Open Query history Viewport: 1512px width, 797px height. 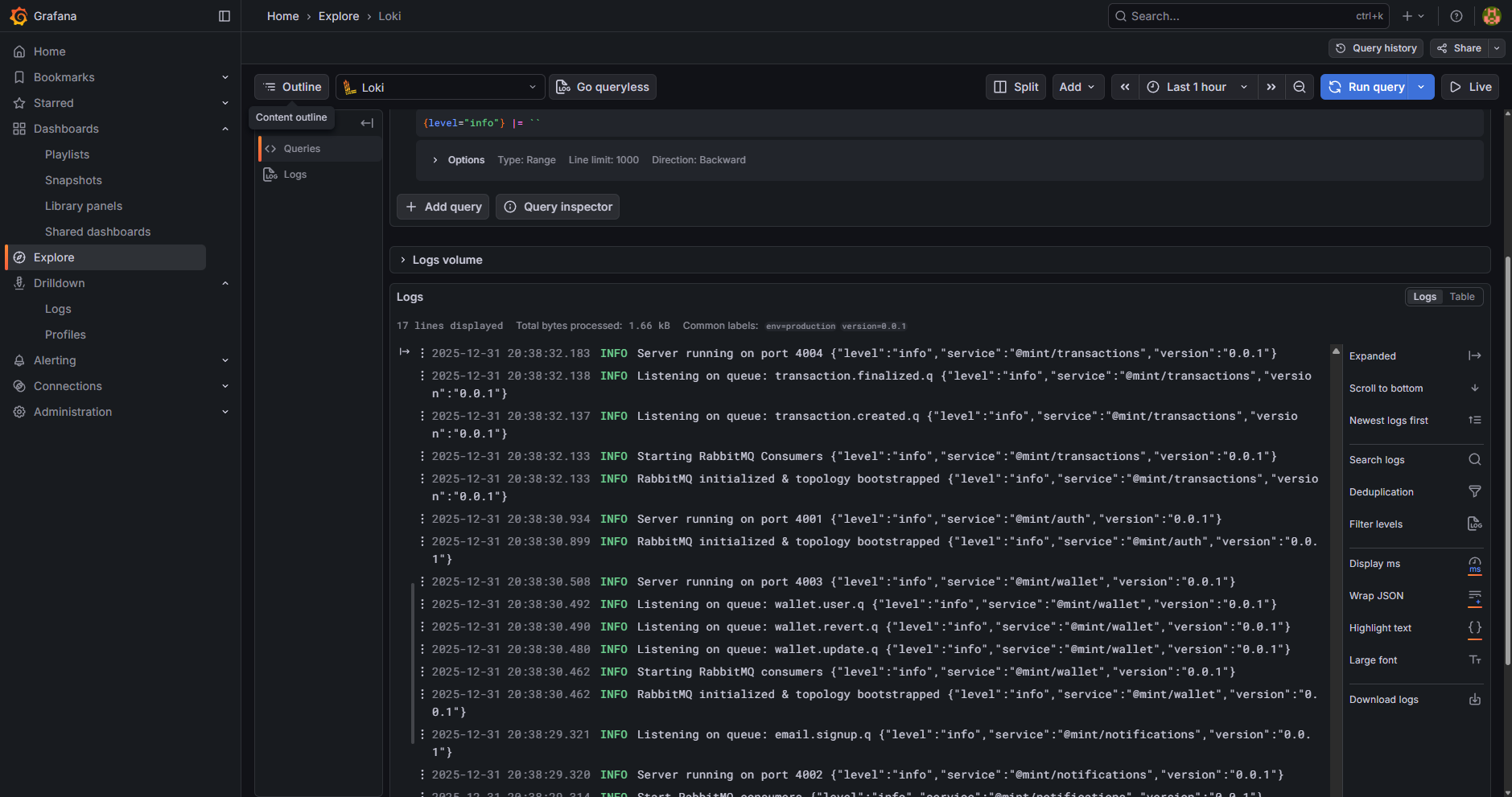point(1376,48)
